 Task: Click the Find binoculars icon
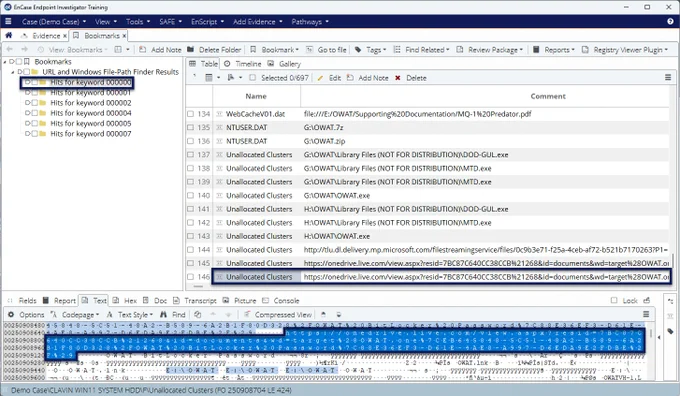point(163,314)
